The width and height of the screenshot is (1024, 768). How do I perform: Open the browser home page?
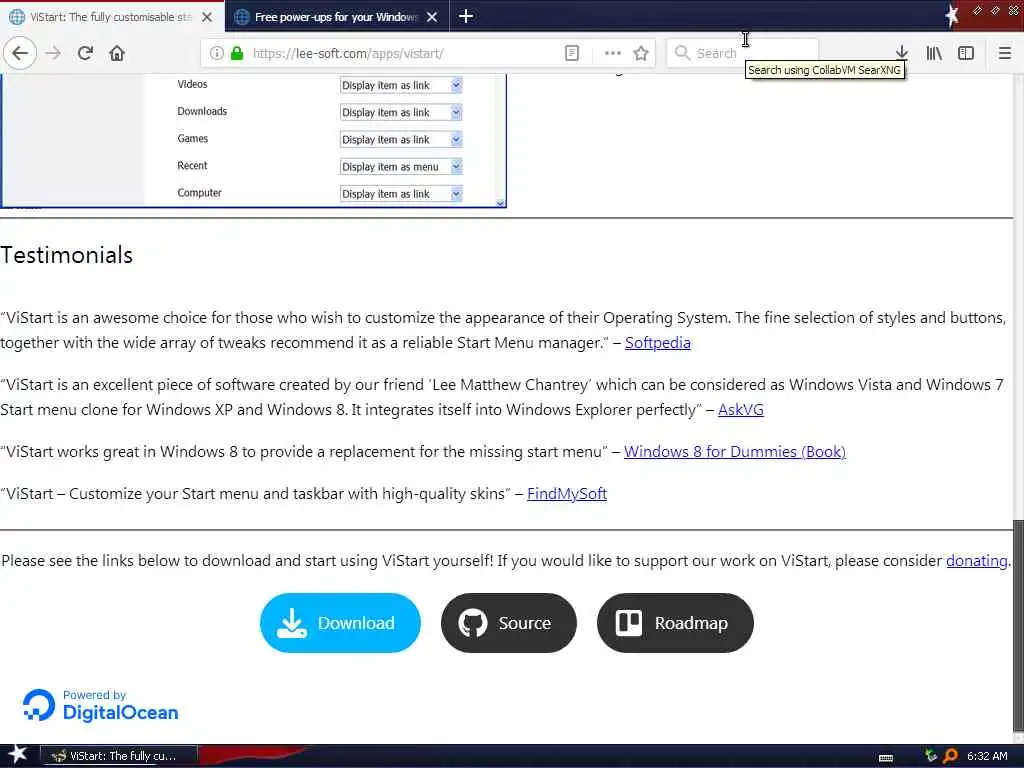pyautogui.click(x=117, y=53)
